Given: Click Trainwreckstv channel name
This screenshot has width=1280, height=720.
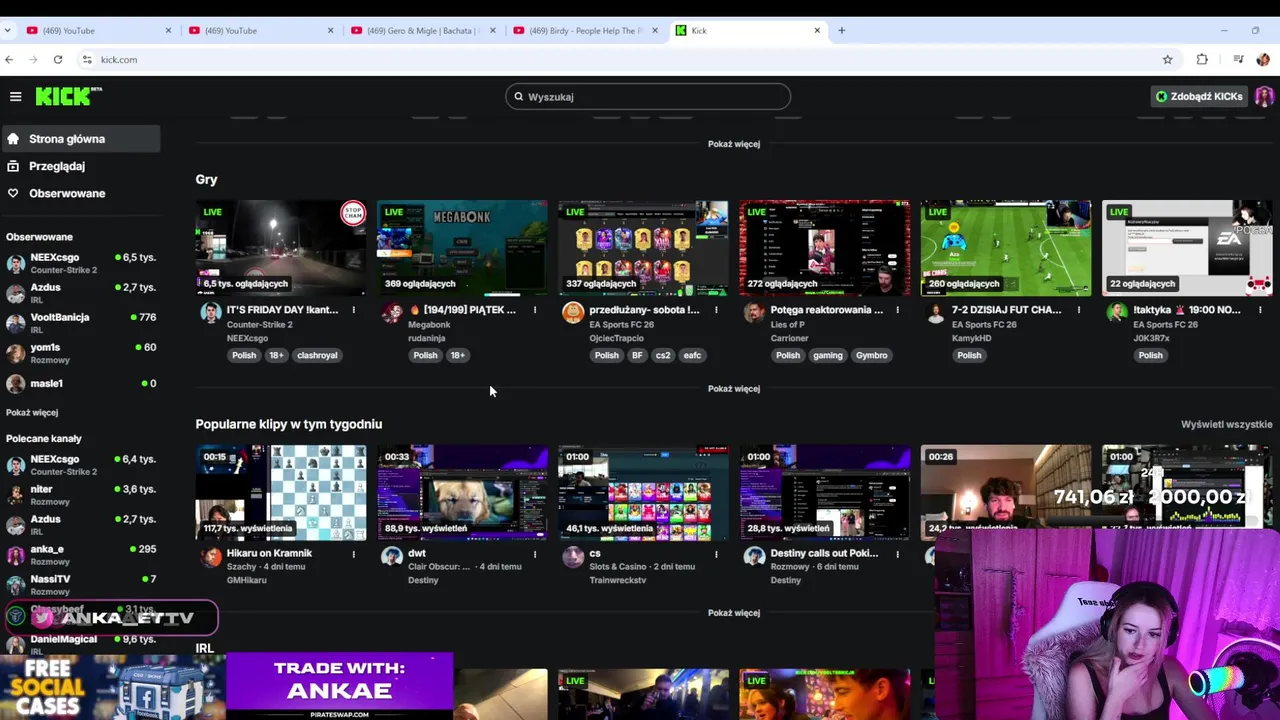Looking at the screenshot, I should (x=618, y=580).
